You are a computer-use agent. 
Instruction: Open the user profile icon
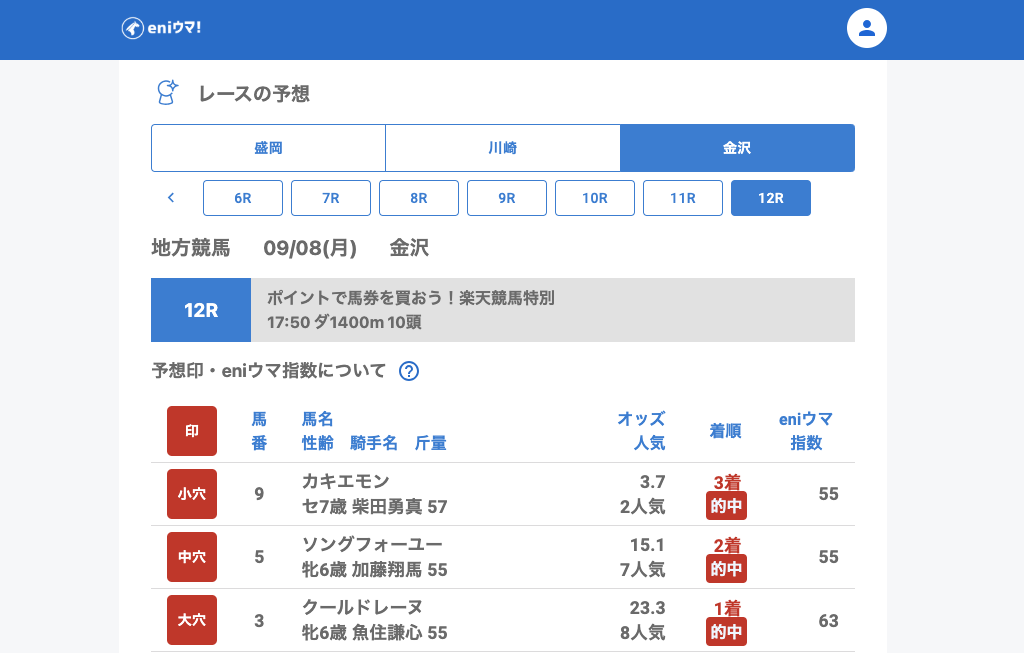[x=867, y=28]
